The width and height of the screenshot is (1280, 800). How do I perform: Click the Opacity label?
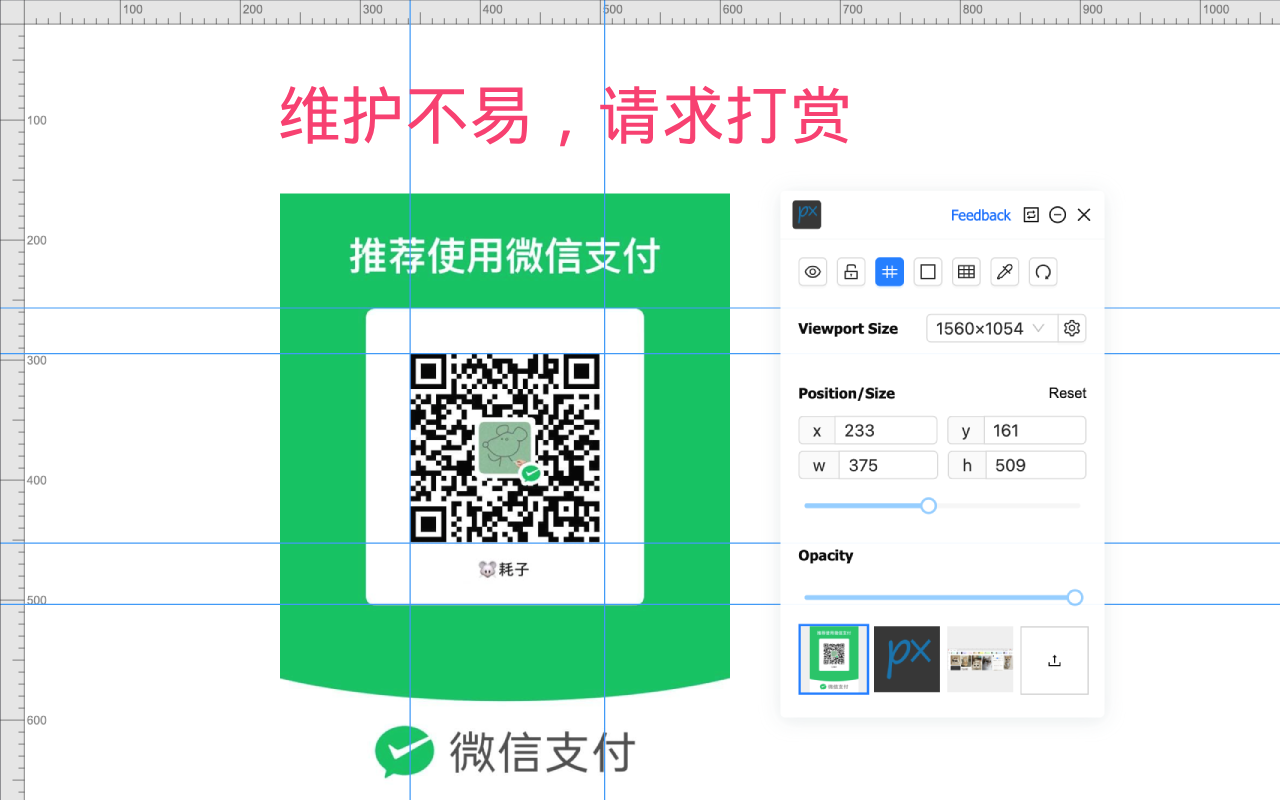[x=826, y=556]
